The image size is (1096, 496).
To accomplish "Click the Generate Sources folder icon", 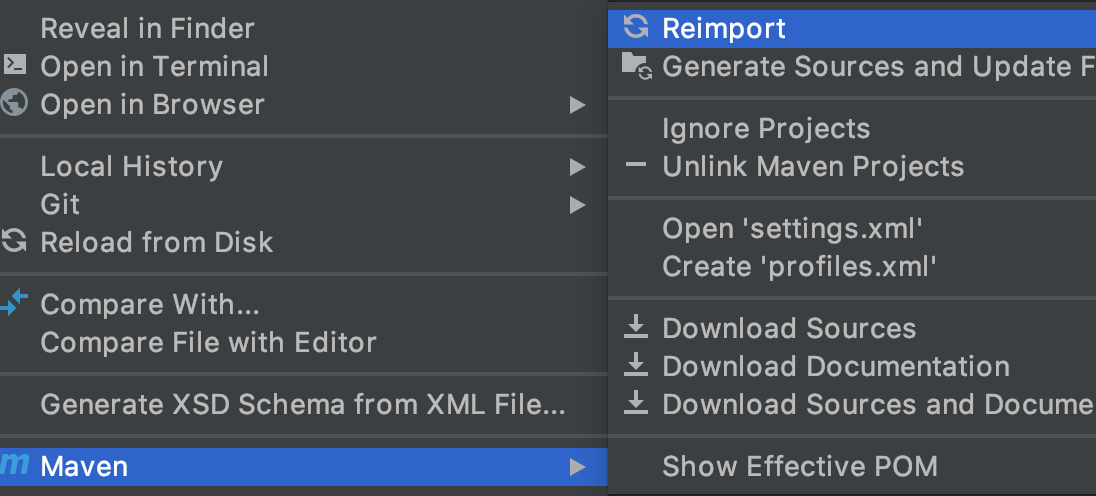I will [x=636, y=66].
